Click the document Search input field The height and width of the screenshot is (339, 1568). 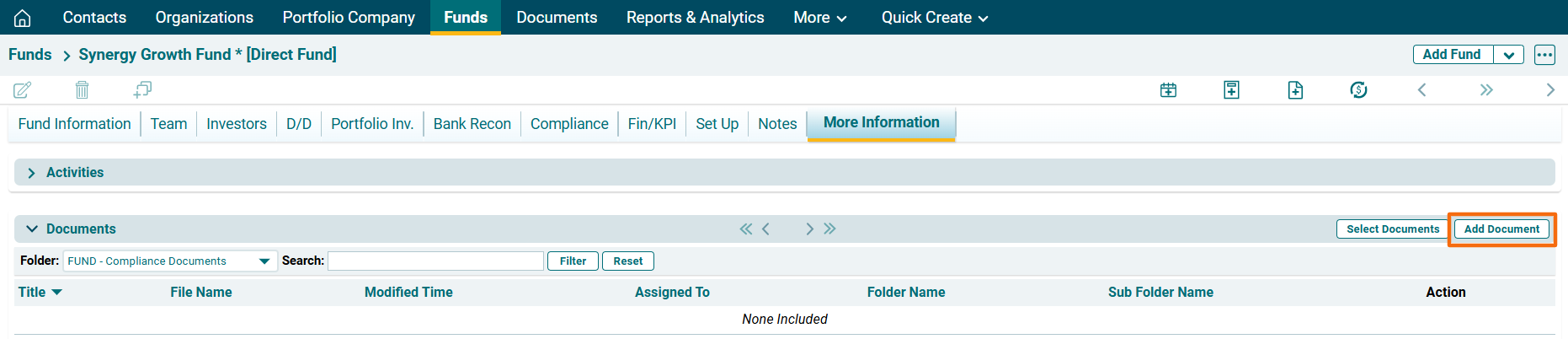[x=435, y=261]
